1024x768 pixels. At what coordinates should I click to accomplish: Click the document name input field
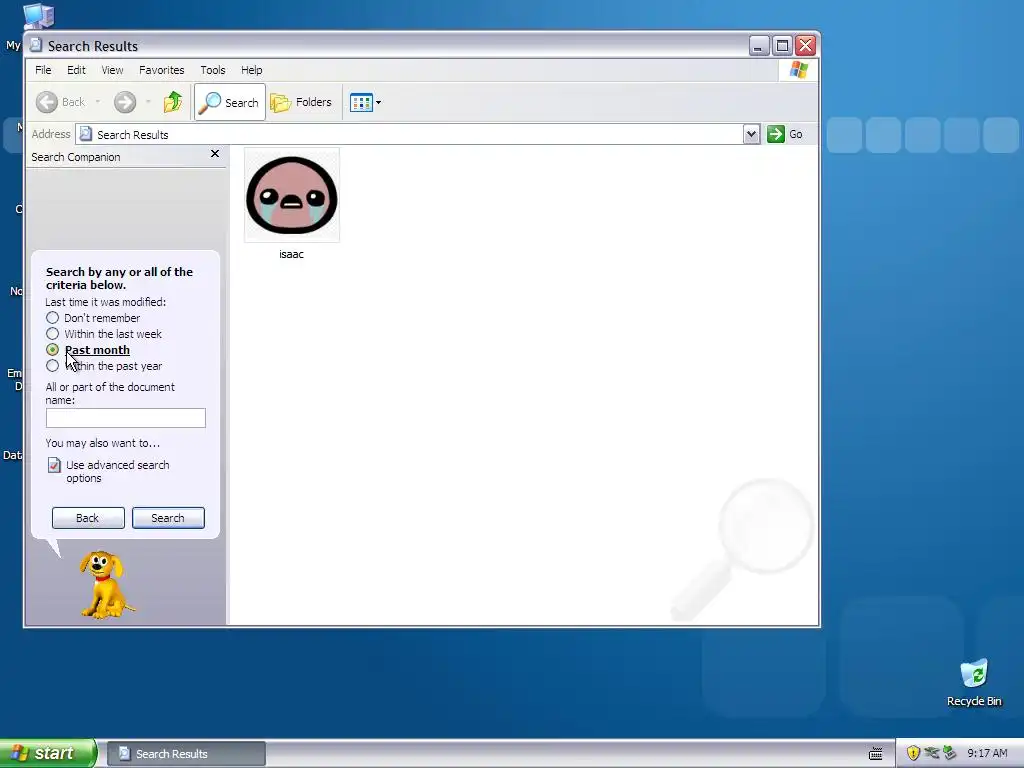pos(125,418)
